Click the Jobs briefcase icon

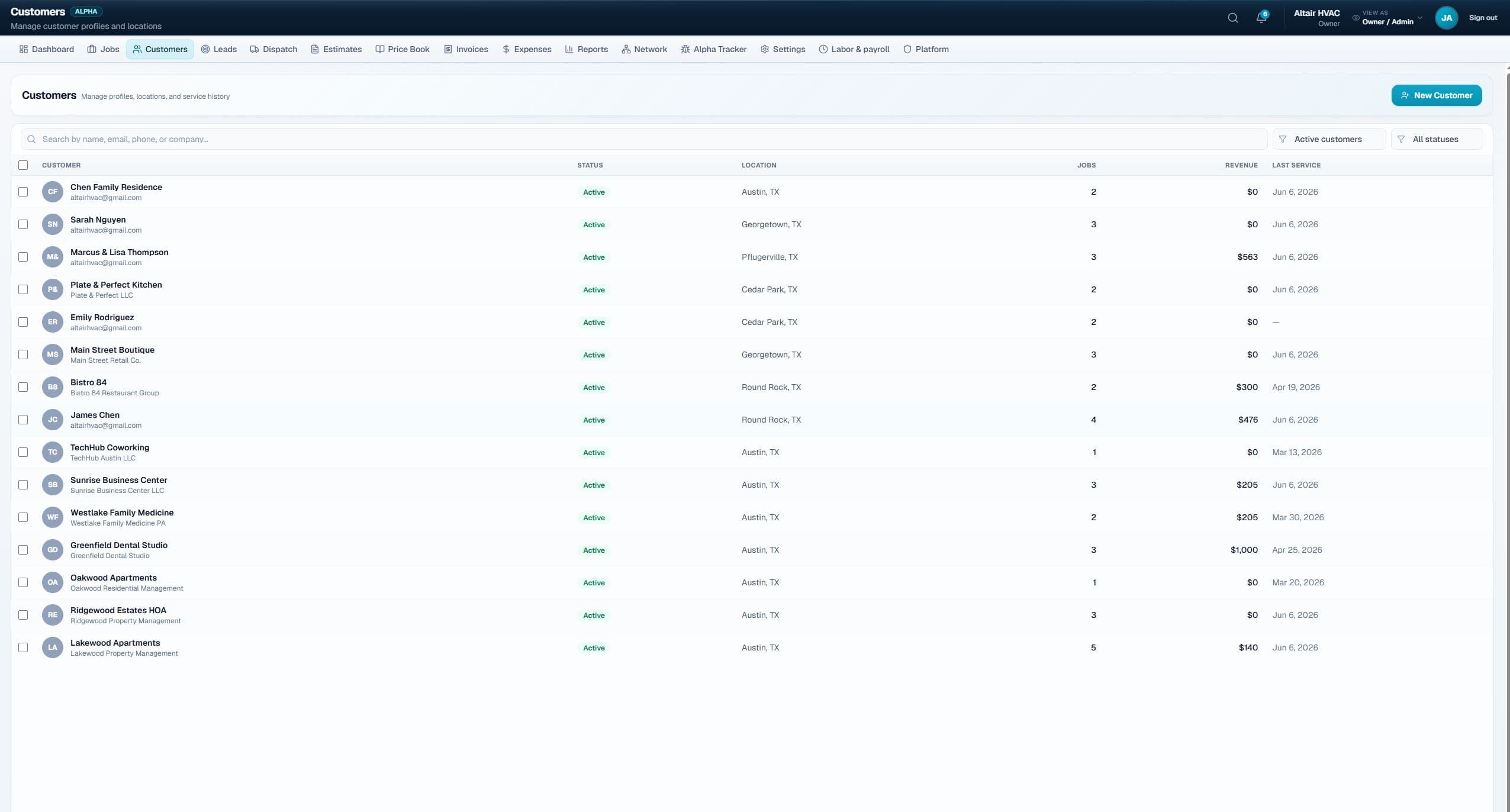point(92,49)
